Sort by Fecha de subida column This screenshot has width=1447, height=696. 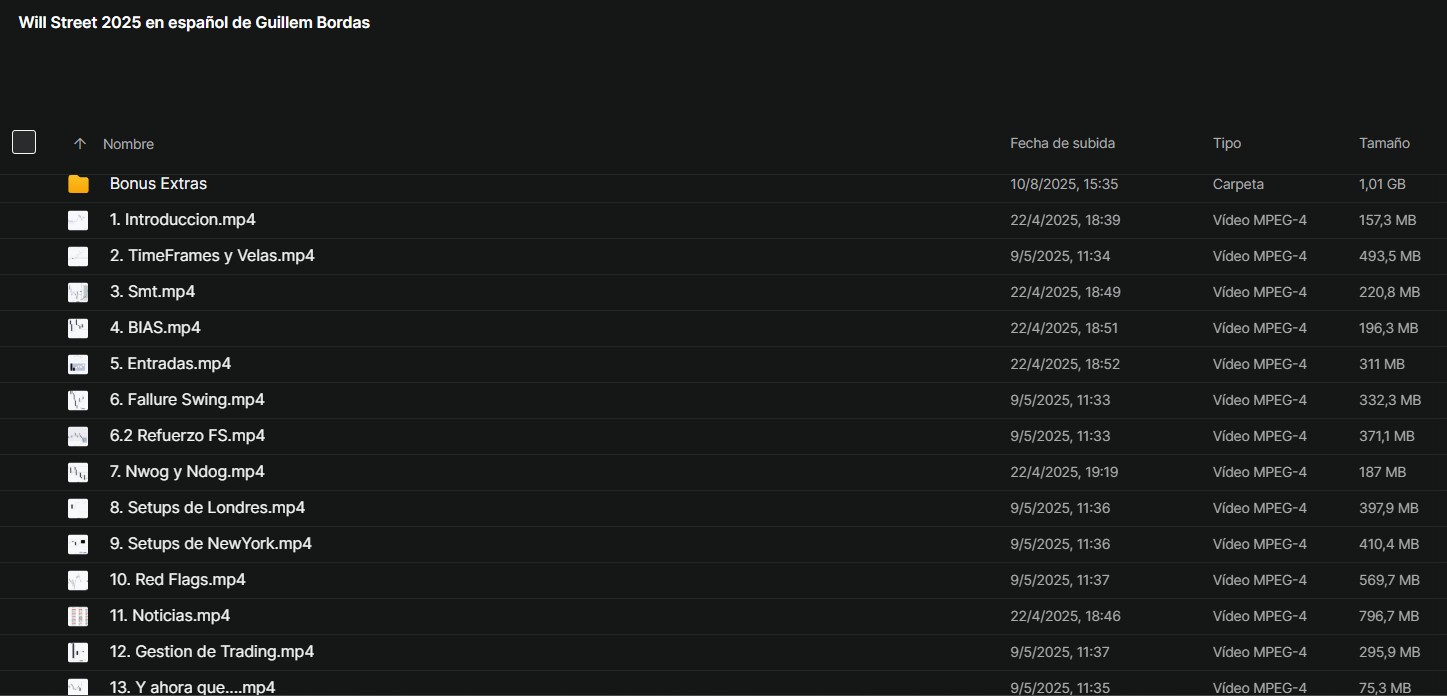pos(1062,143)
